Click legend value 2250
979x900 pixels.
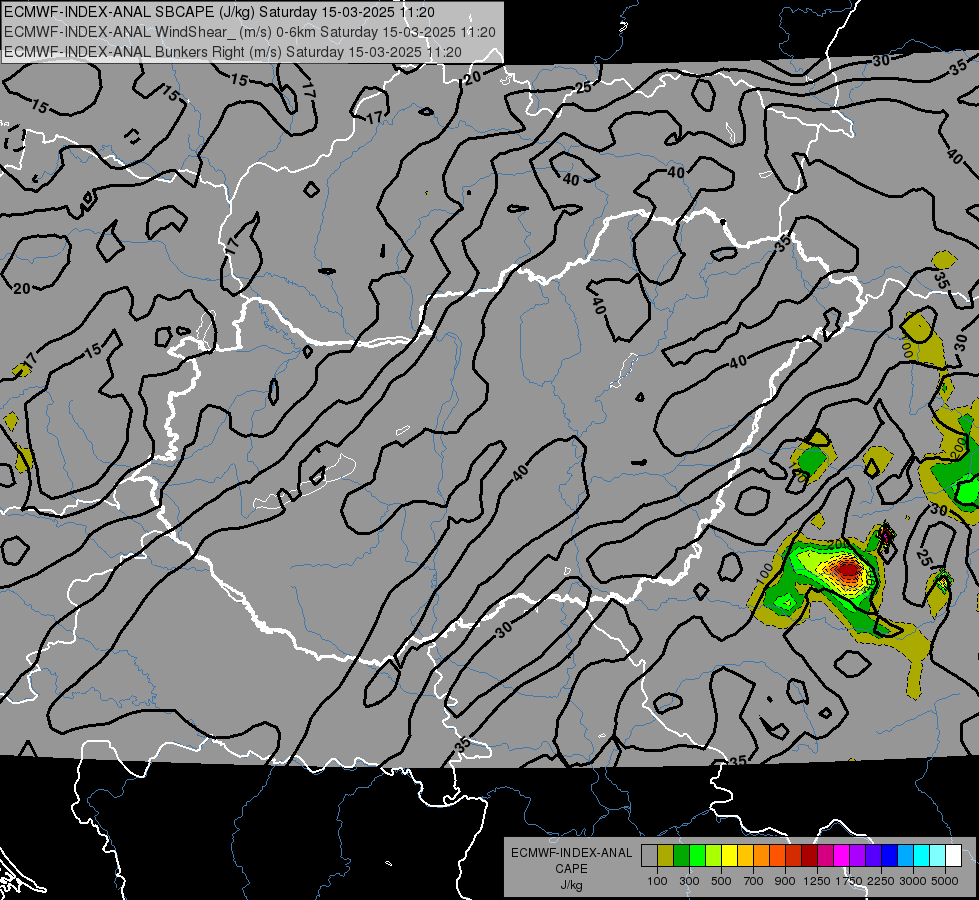[x=881, y=881]
